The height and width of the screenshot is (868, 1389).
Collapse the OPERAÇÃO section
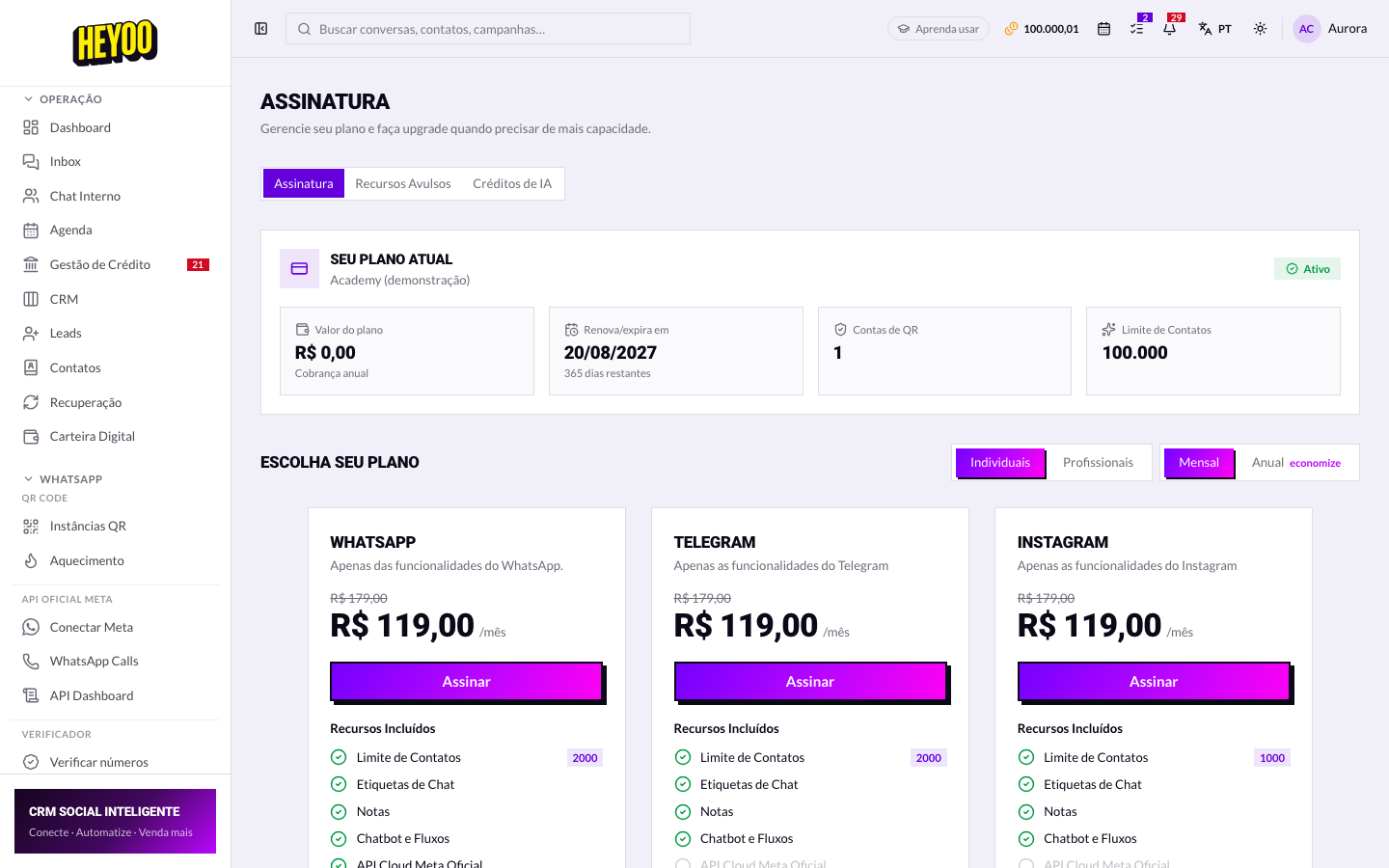[x=63, y=99]
